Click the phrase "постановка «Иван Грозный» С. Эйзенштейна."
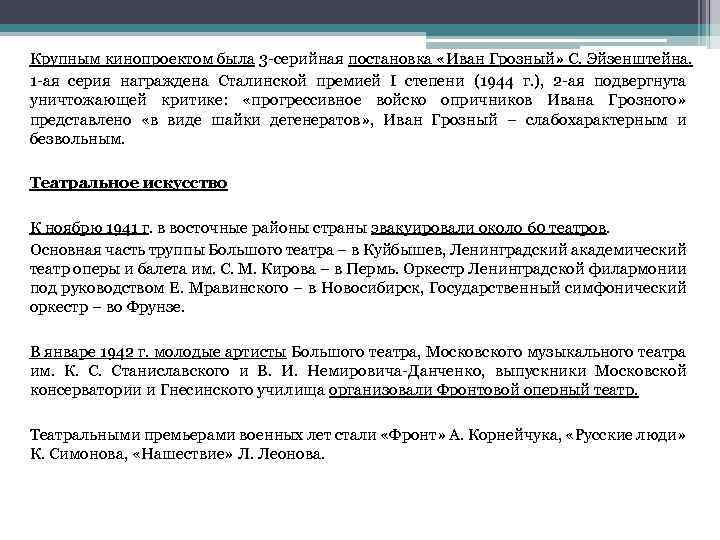The image size is (720, 540). [x=520, y=59]
